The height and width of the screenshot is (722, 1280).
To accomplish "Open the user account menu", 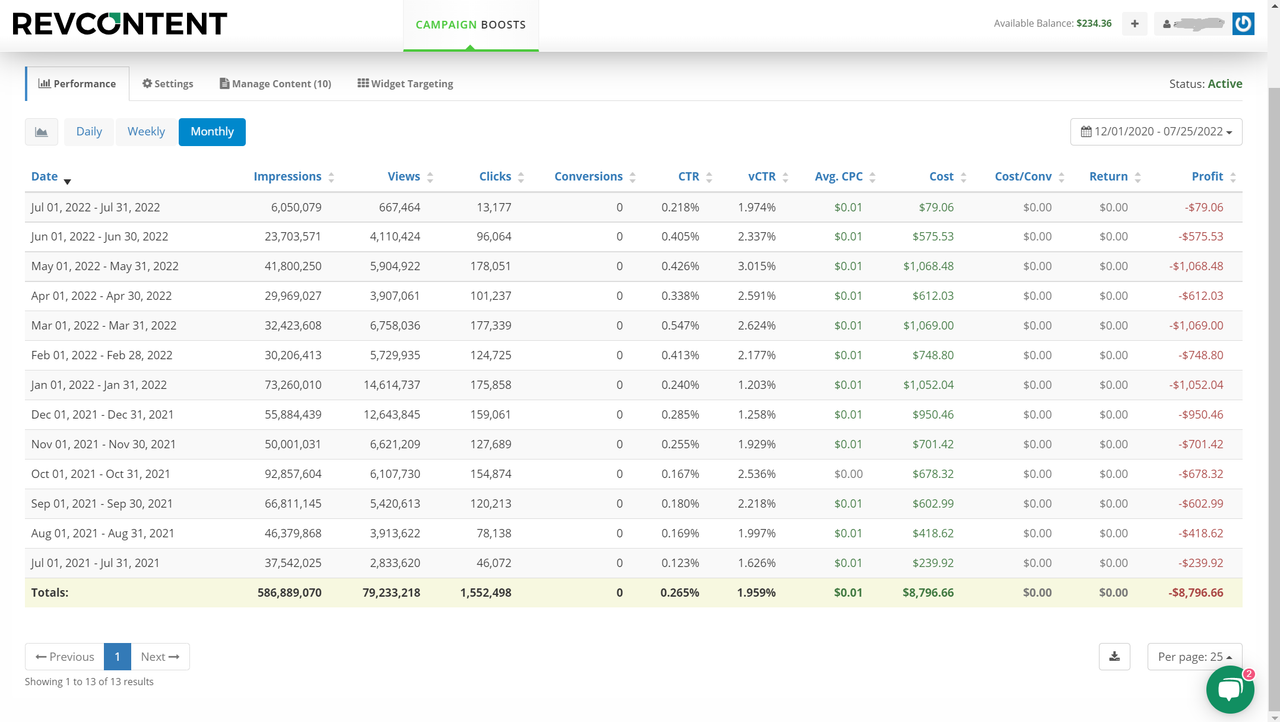I will point(1193,23).
